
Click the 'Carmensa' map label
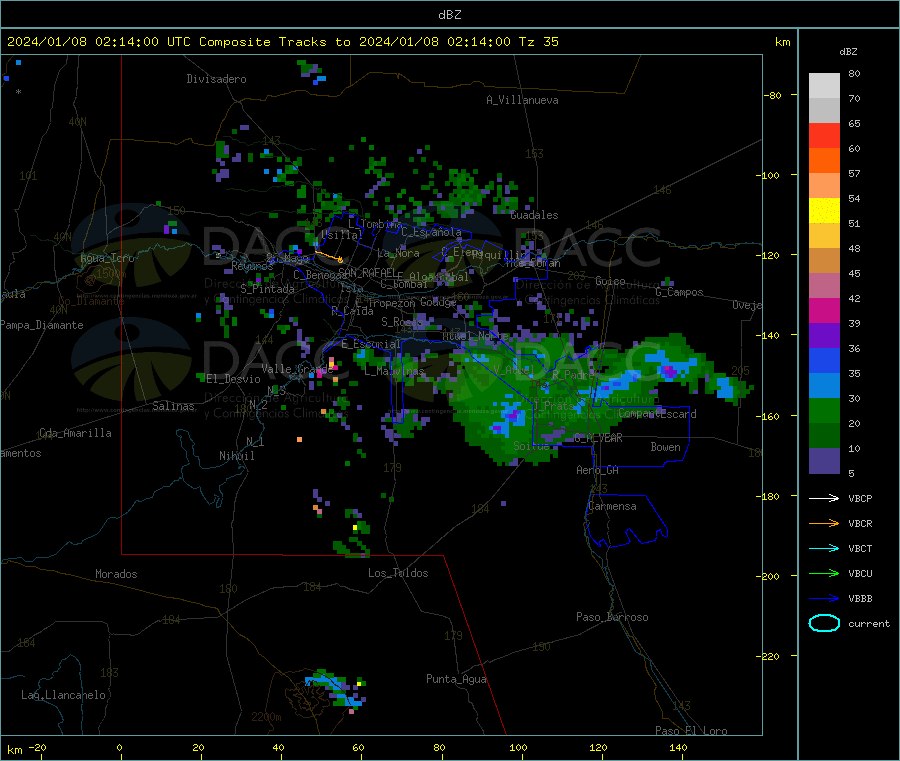pyautogui.click(x=612, y=506)
